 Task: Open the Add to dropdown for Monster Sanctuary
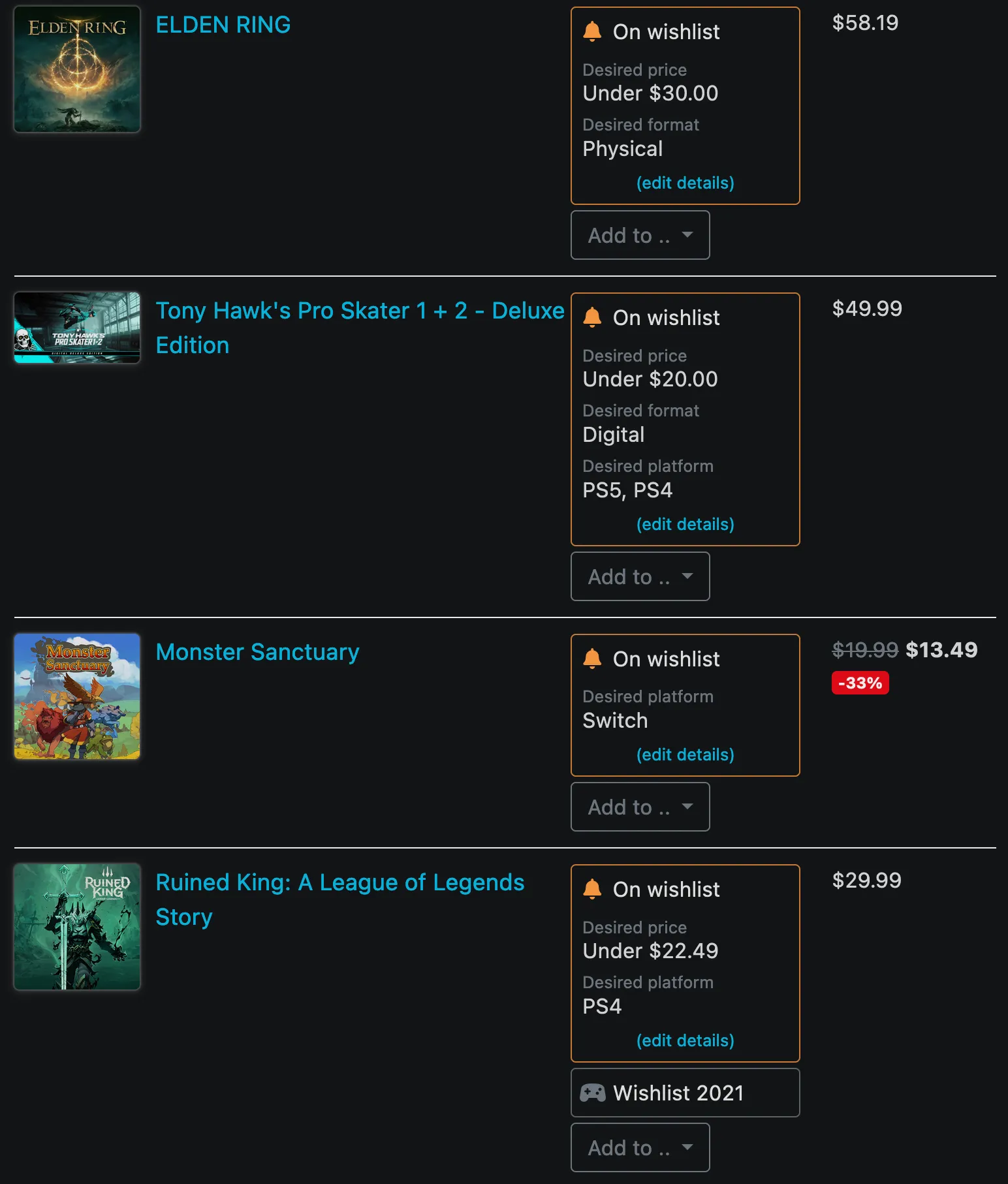(x=640, y=807)
